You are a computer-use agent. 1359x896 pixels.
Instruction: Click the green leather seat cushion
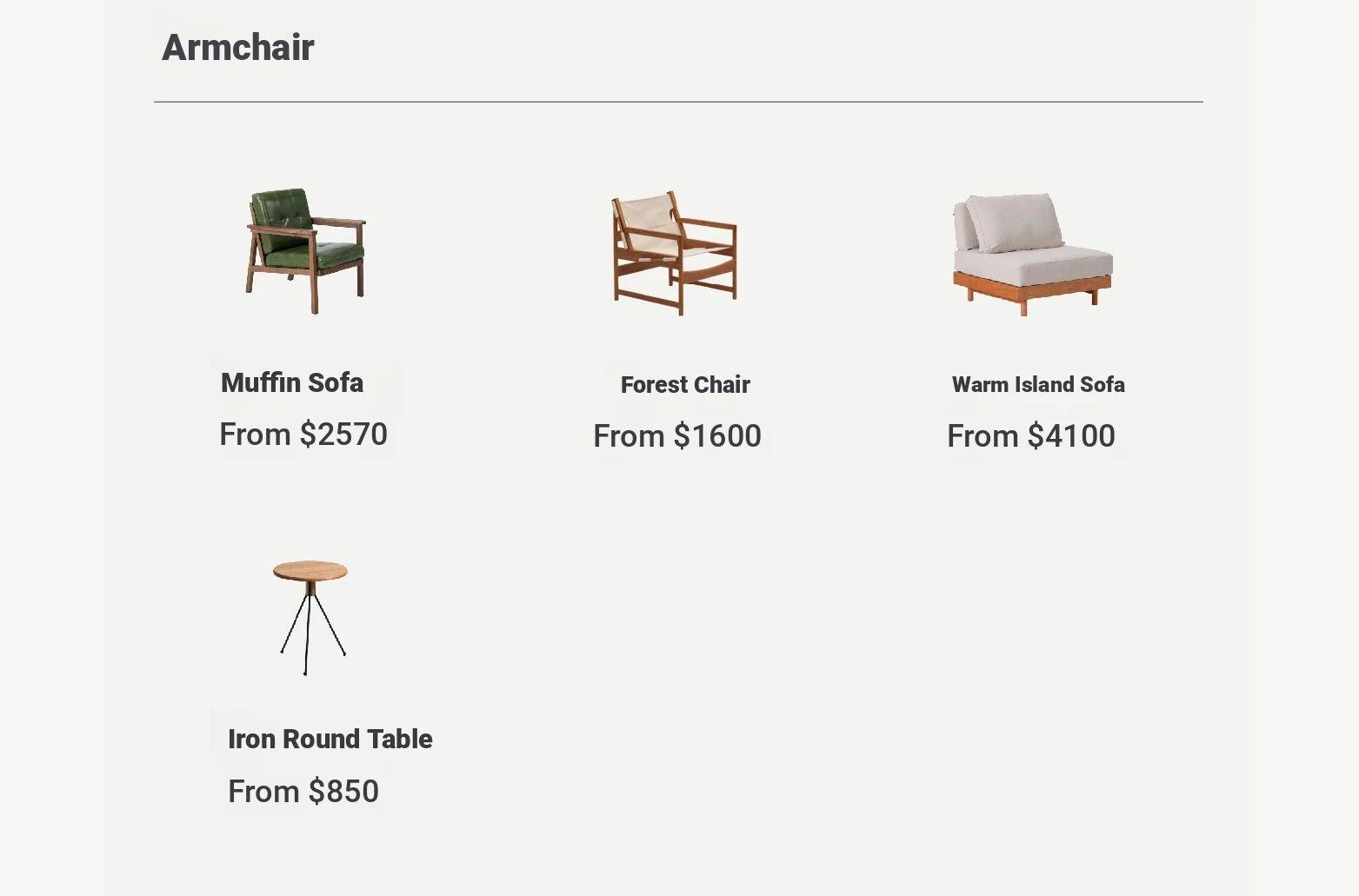pos(313,255)
